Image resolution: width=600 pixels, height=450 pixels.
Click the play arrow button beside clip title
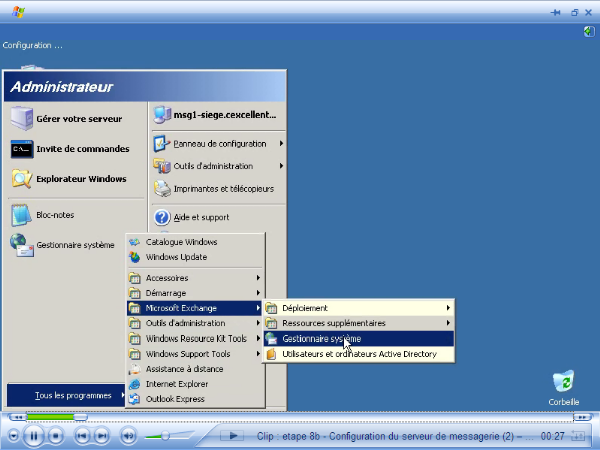click(232, 436)
